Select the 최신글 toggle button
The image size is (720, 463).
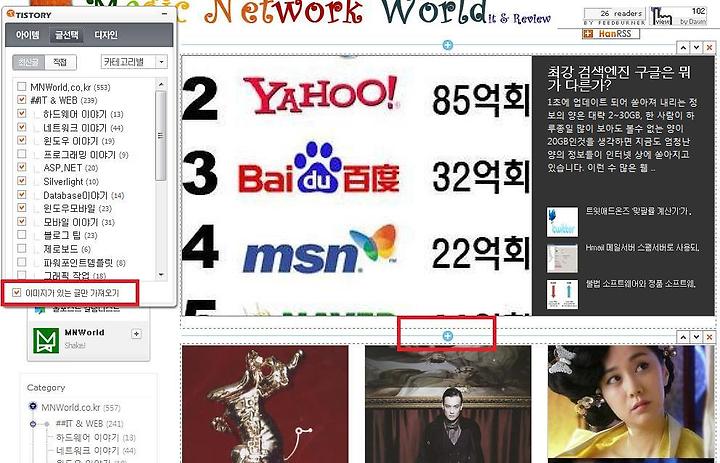28,62
